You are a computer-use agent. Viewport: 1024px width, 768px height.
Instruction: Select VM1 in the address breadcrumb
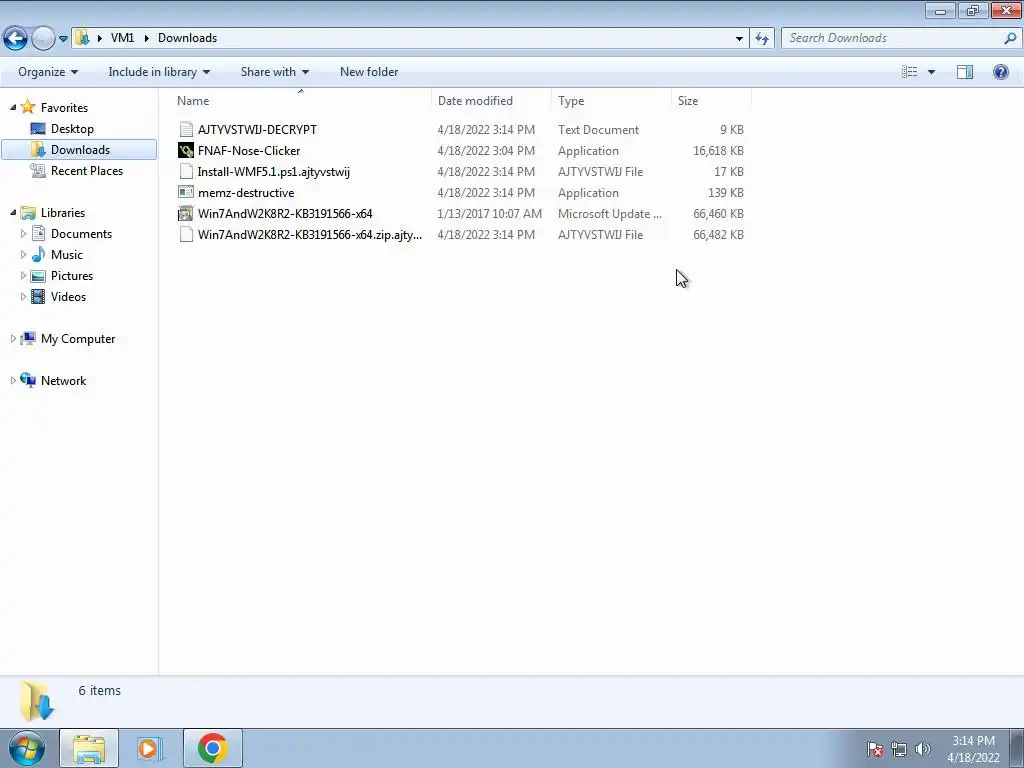pyautogui.click(x=122, y=38)
